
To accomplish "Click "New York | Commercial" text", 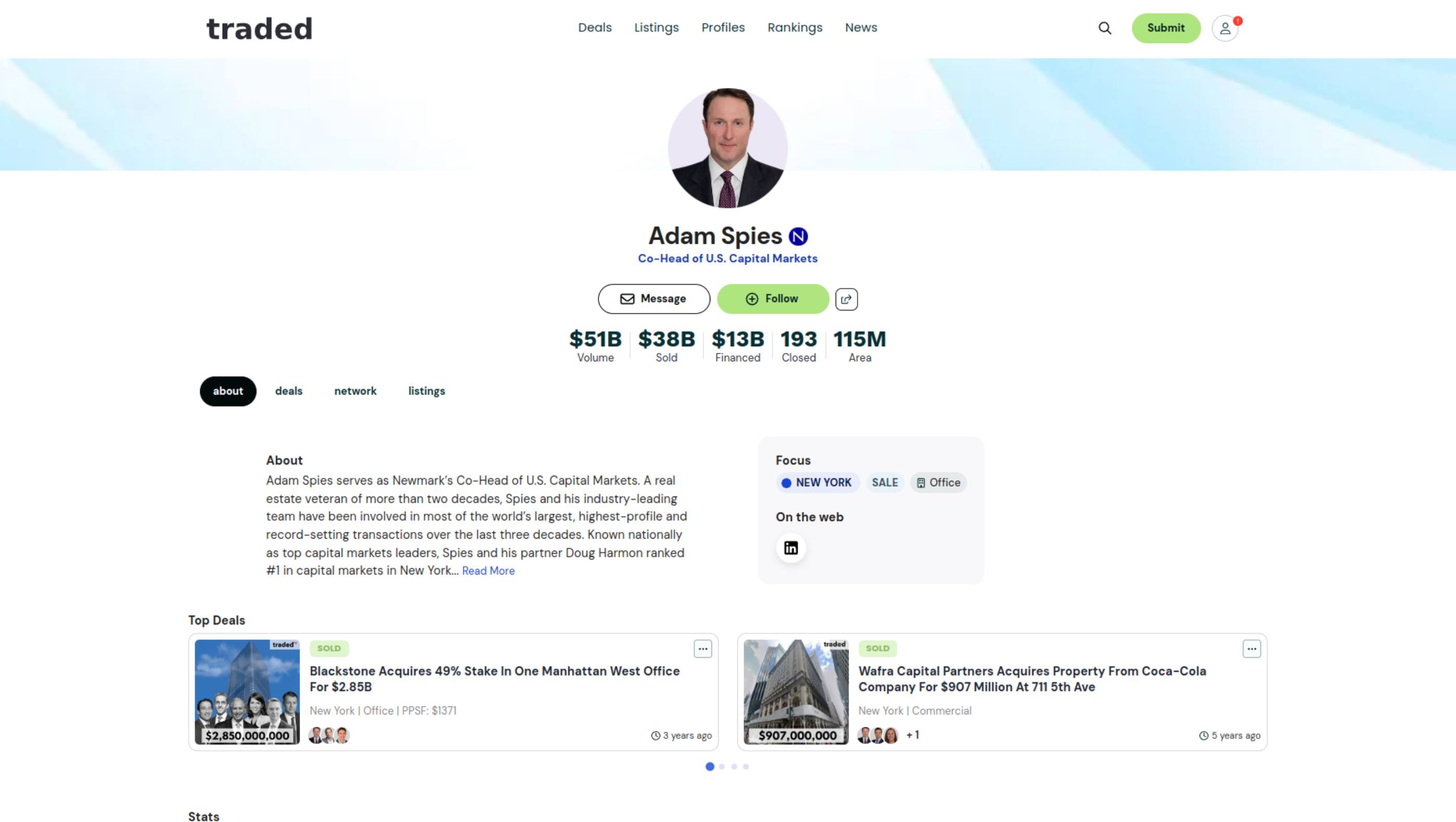I will (x=915, y=711).
